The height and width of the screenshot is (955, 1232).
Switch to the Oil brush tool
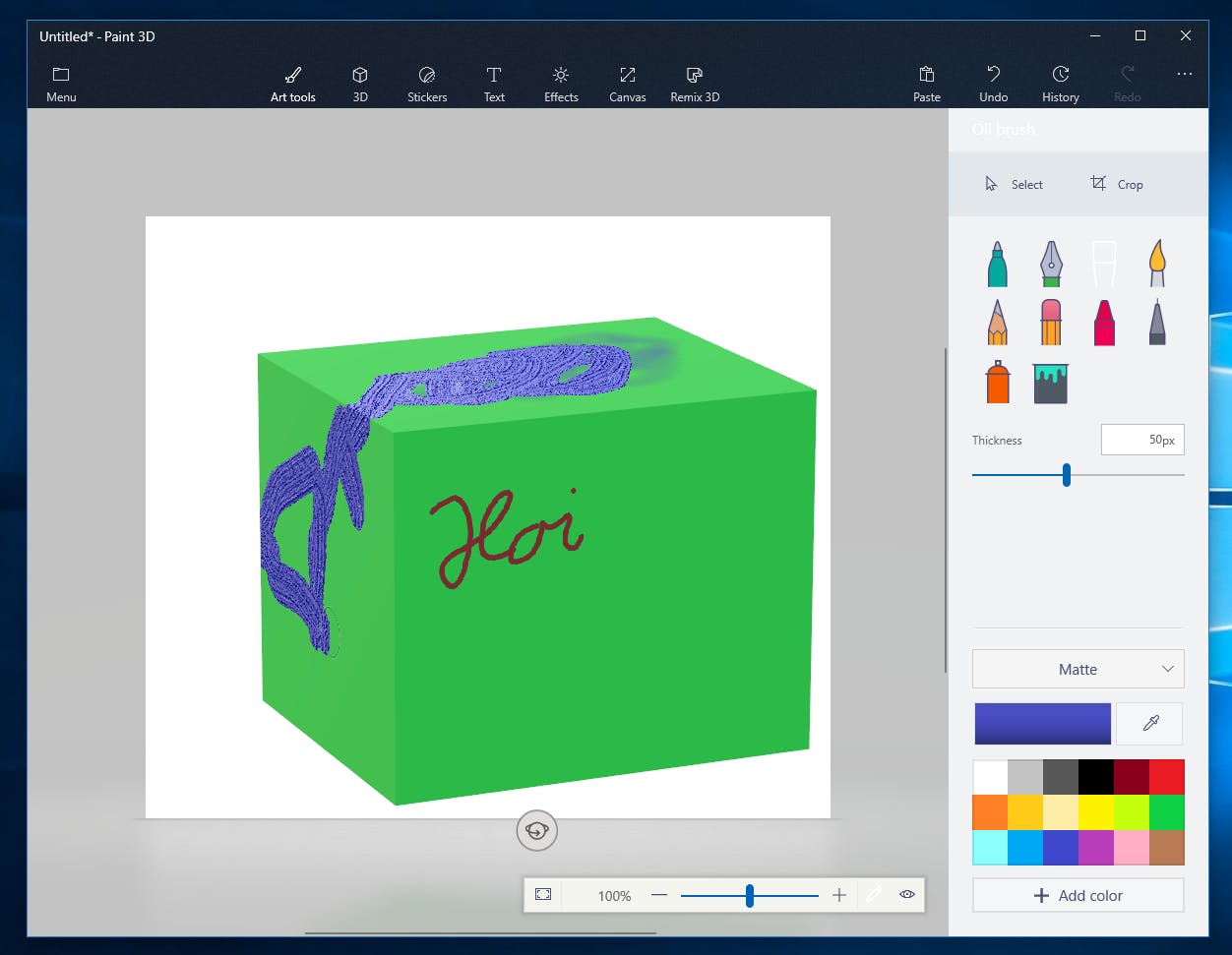tap(1103, 264)
